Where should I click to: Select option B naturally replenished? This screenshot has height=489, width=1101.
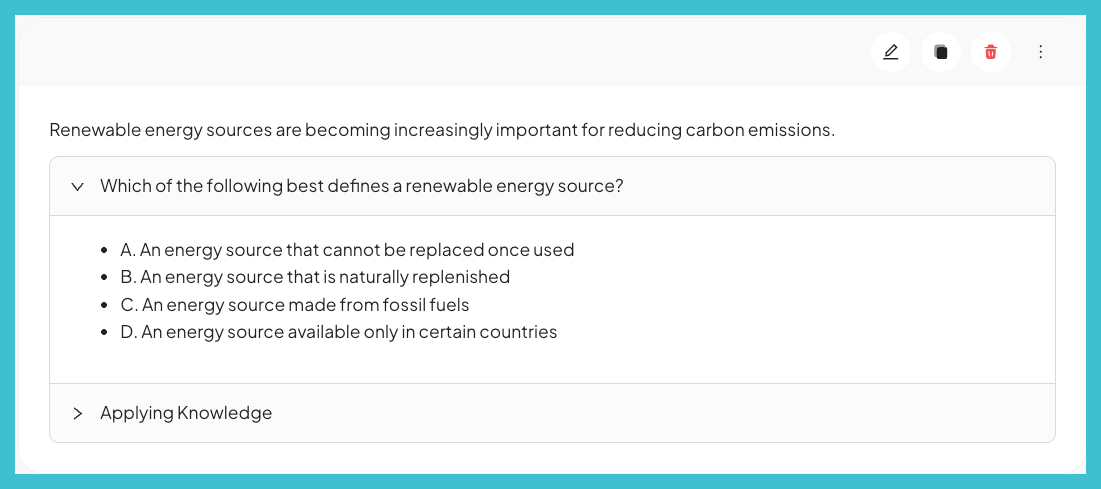(x=315, y=277)
